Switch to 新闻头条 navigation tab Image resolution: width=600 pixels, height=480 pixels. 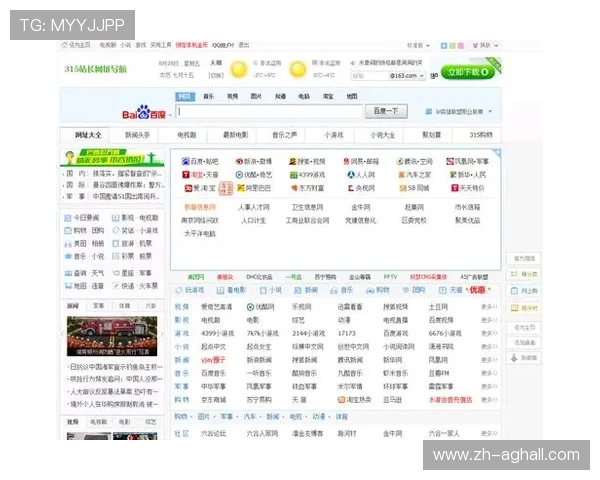[137, 135]
